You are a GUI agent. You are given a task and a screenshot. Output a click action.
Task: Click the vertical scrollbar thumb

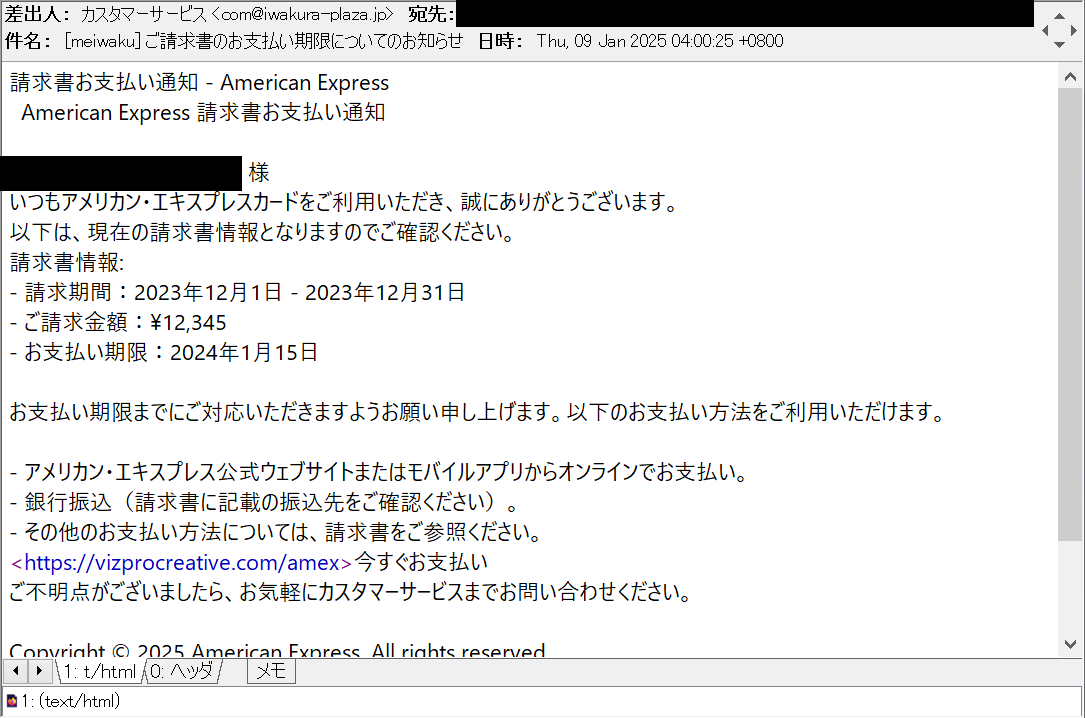tap(1070, 315)
